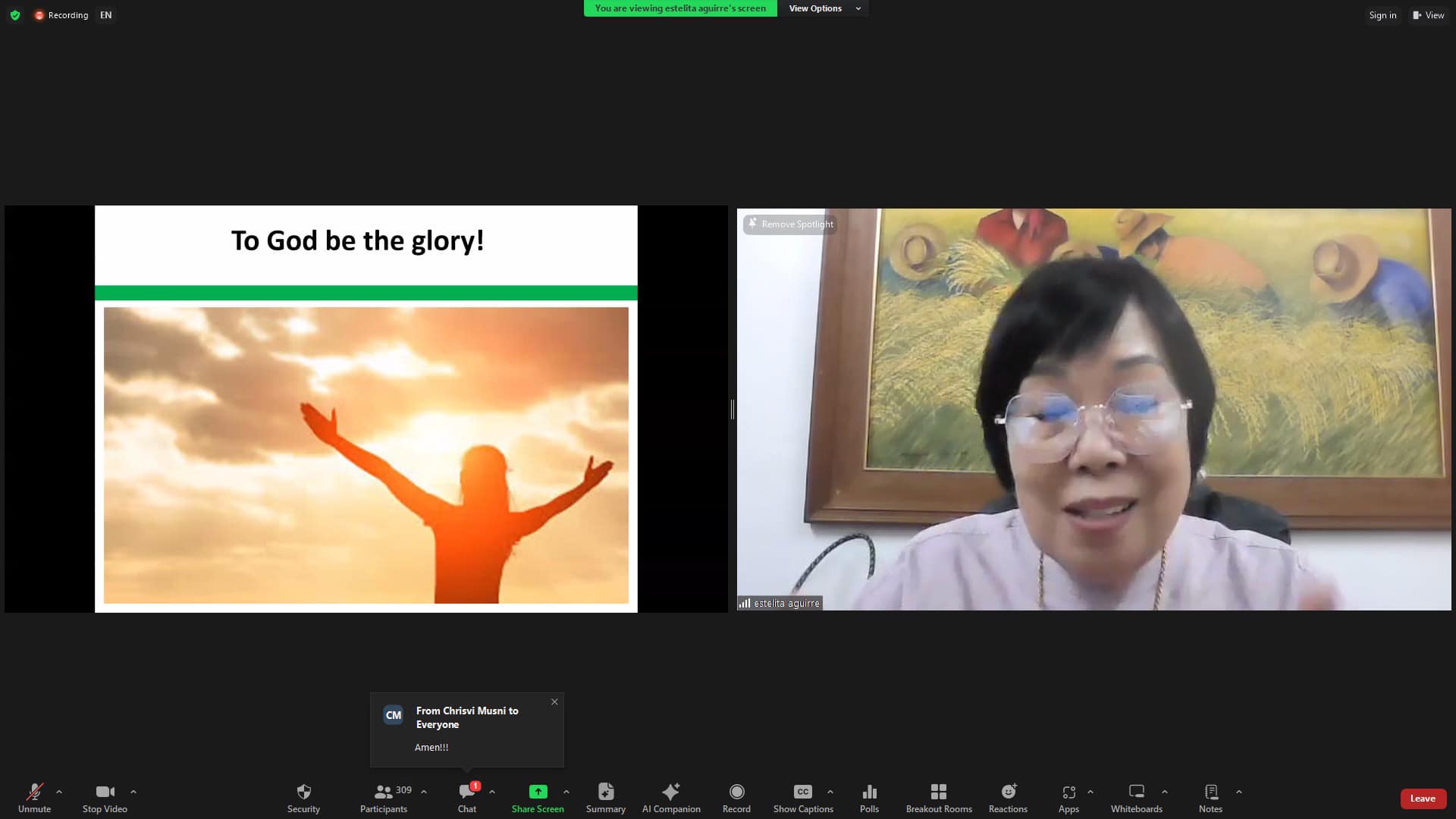Expand audio options arrow beside Unmute
This screenshot has height=819, width=1456.
59,792
